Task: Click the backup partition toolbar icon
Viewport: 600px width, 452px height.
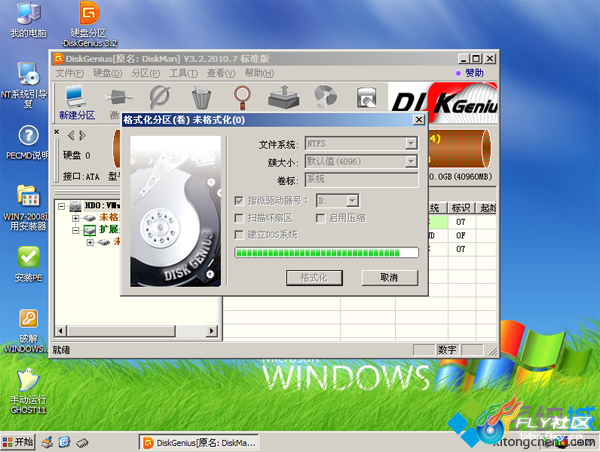Action: (284, 97)
